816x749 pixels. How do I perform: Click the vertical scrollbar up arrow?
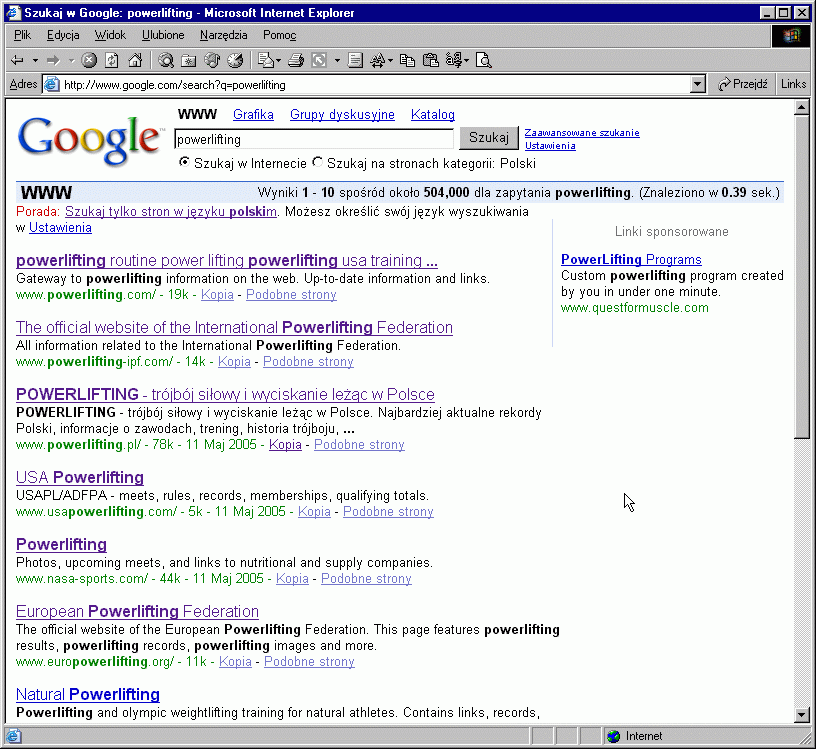[801, 108]
